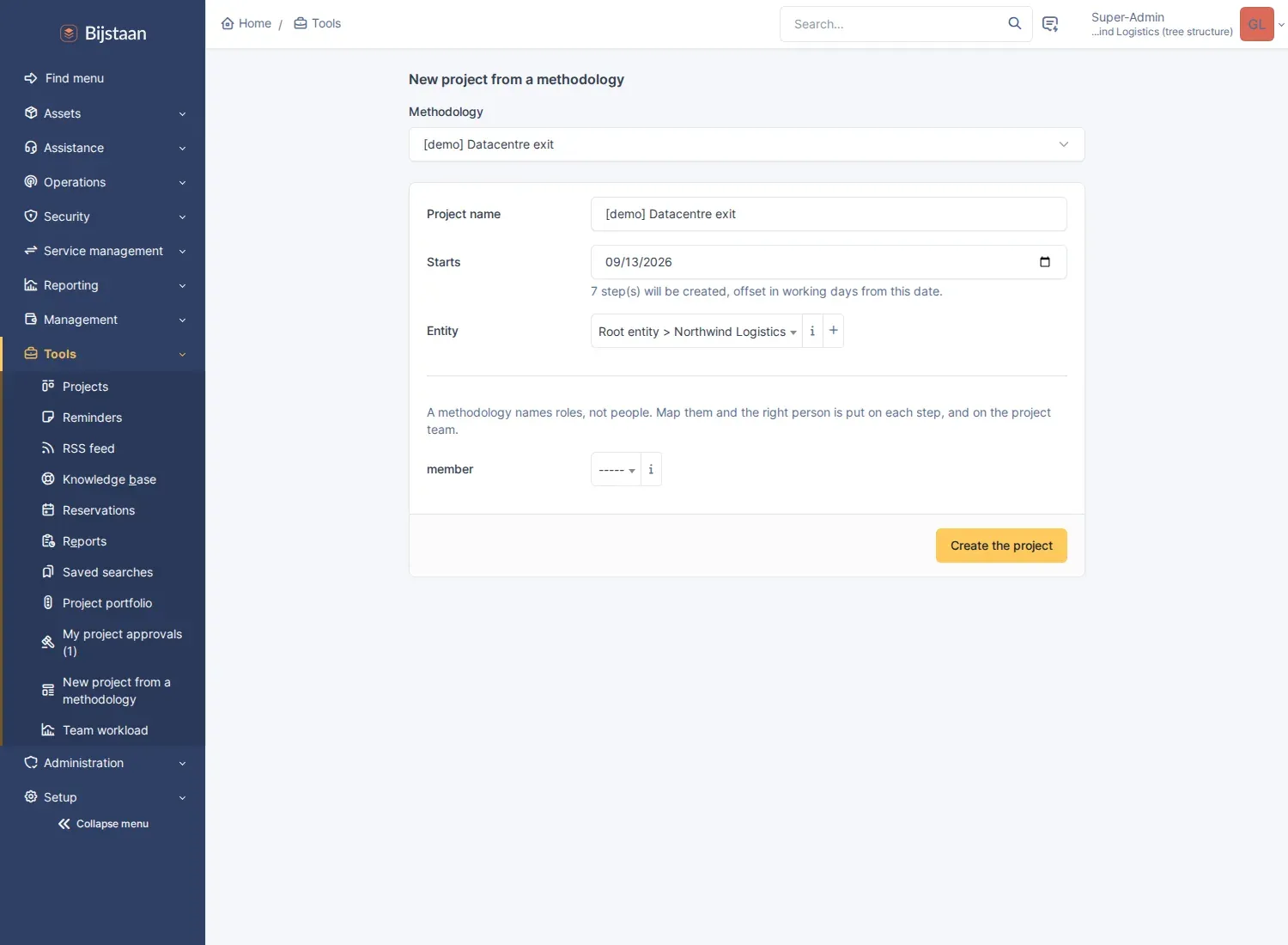Open the calendar picker in Starts field
The width and height of the screenshot is (1288, 945).
point(1045,262)
